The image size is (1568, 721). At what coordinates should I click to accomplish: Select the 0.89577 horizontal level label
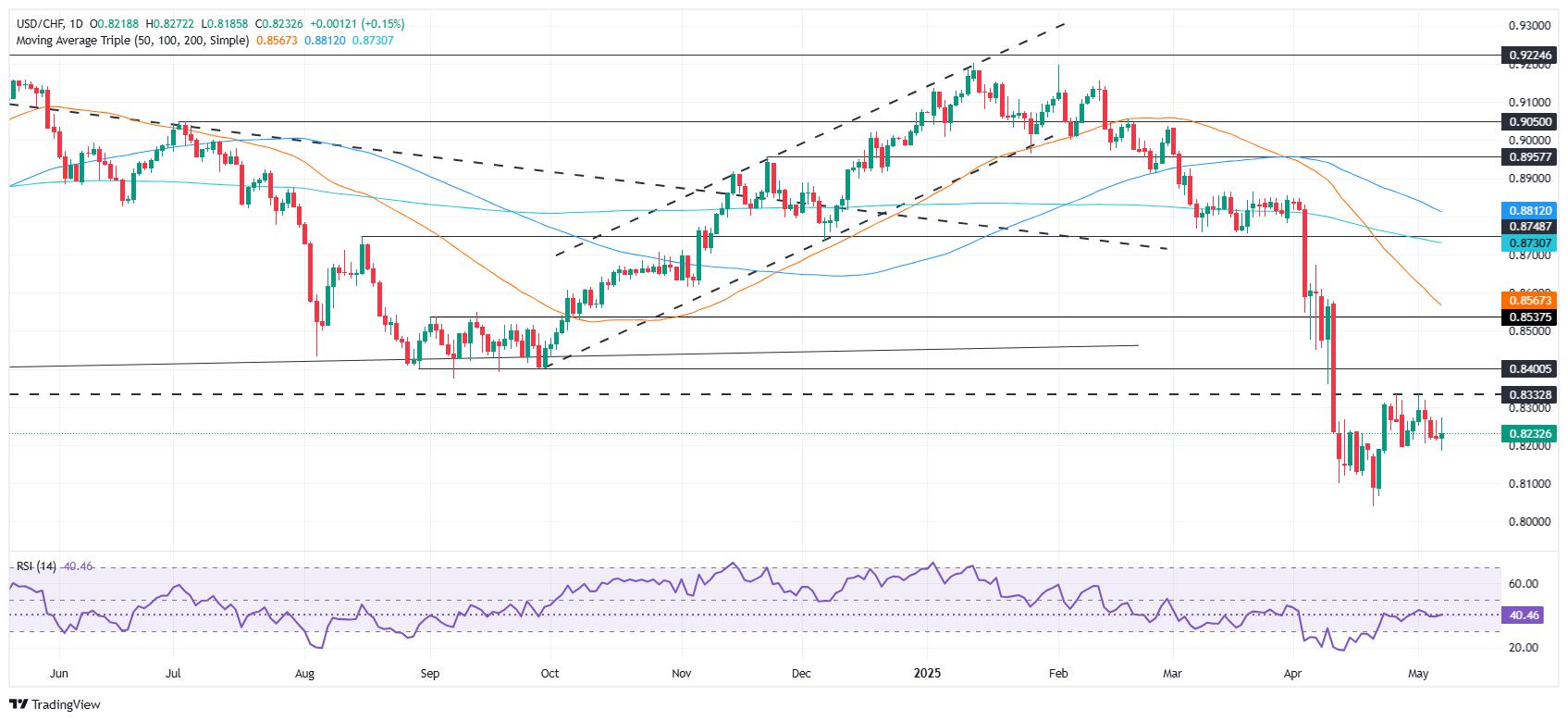pos(1529,156)
